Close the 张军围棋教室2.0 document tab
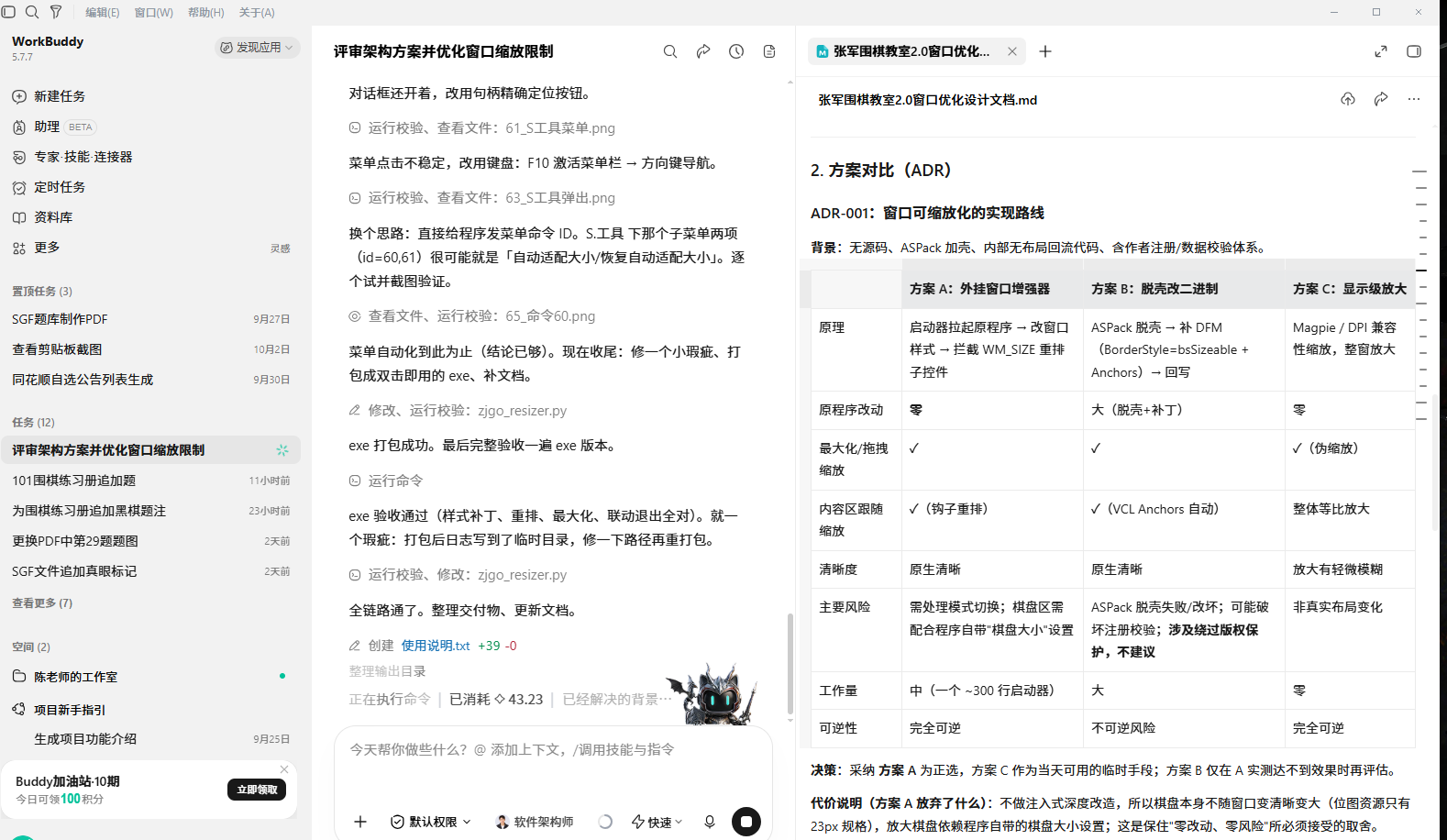The image size is (1447, 840). pos(1012,51)
